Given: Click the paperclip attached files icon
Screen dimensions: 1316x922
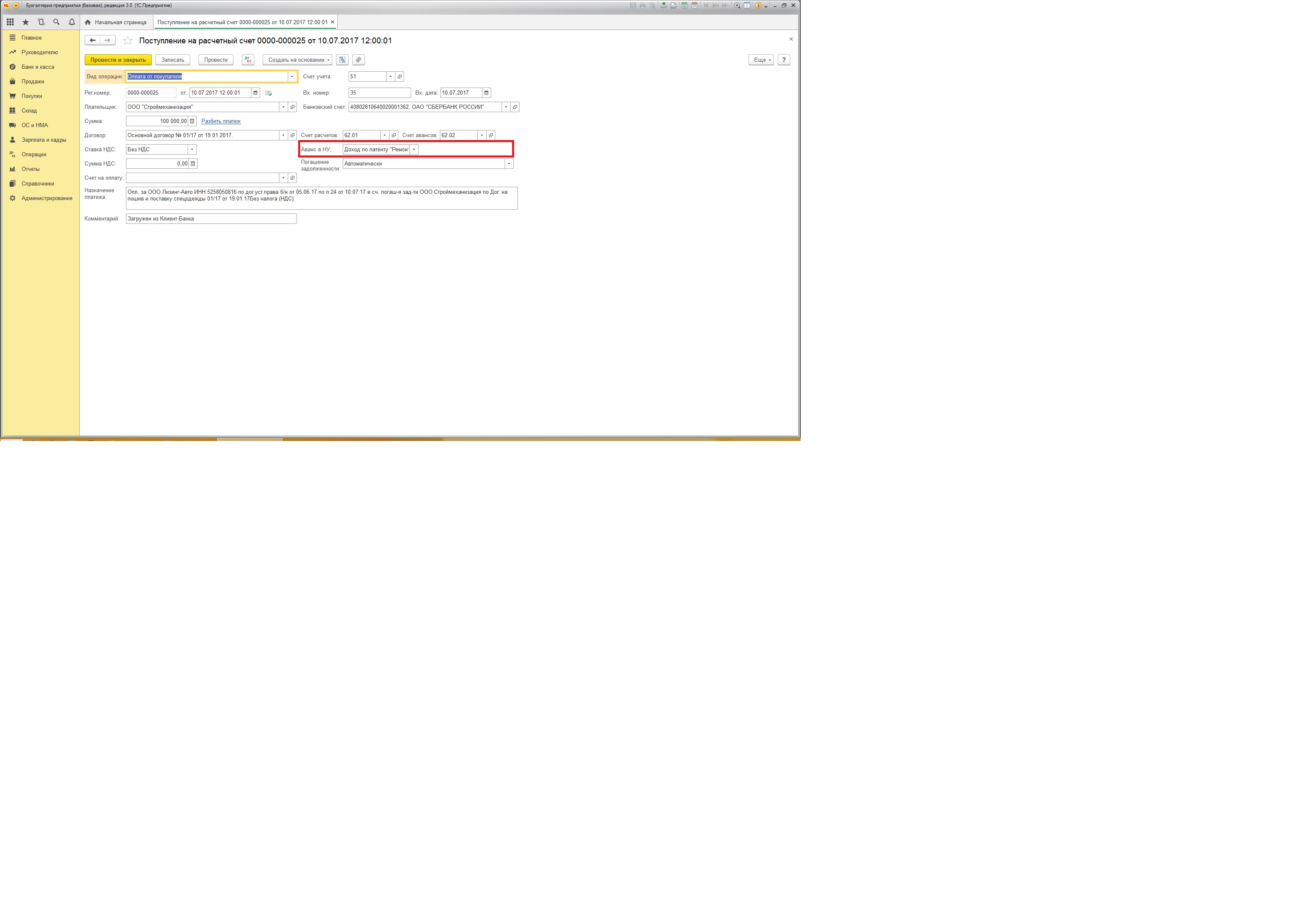Looking at the screenshot, I should click(x=358, y=60).
